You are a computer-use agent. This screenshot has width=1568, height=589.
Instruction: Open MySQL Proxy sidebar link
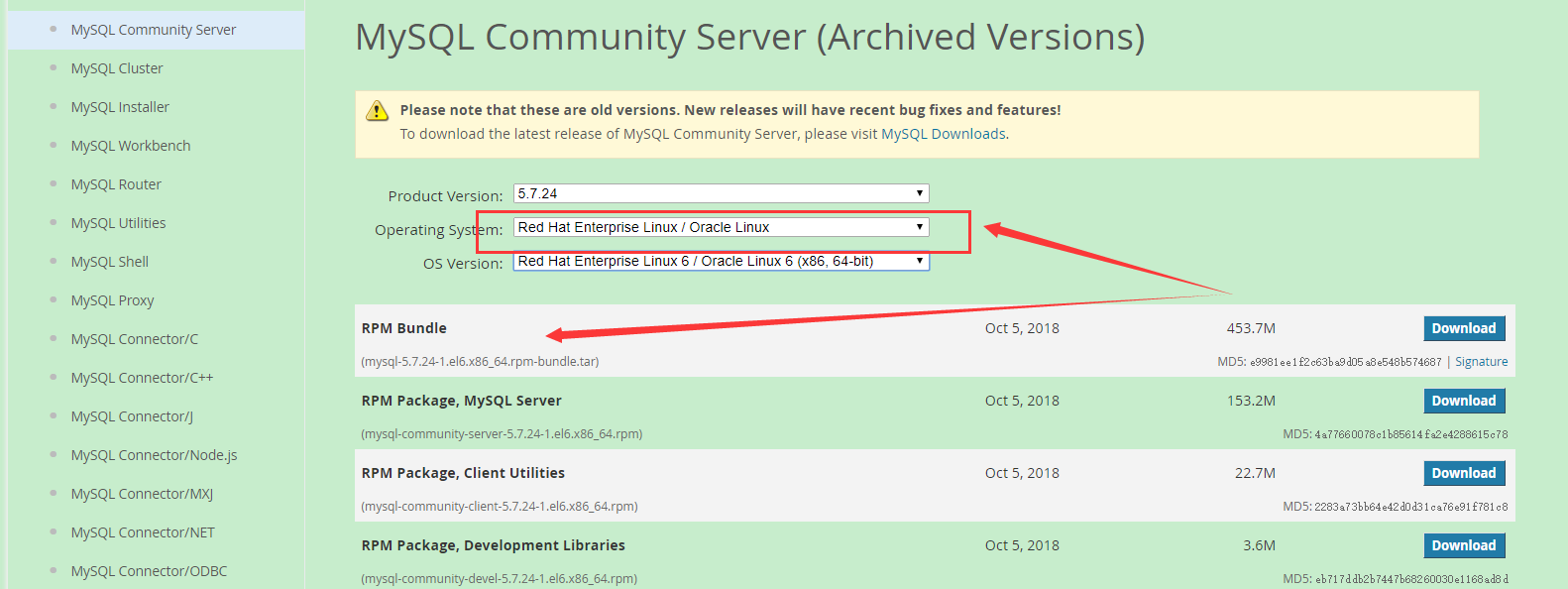tap(112, 300)
